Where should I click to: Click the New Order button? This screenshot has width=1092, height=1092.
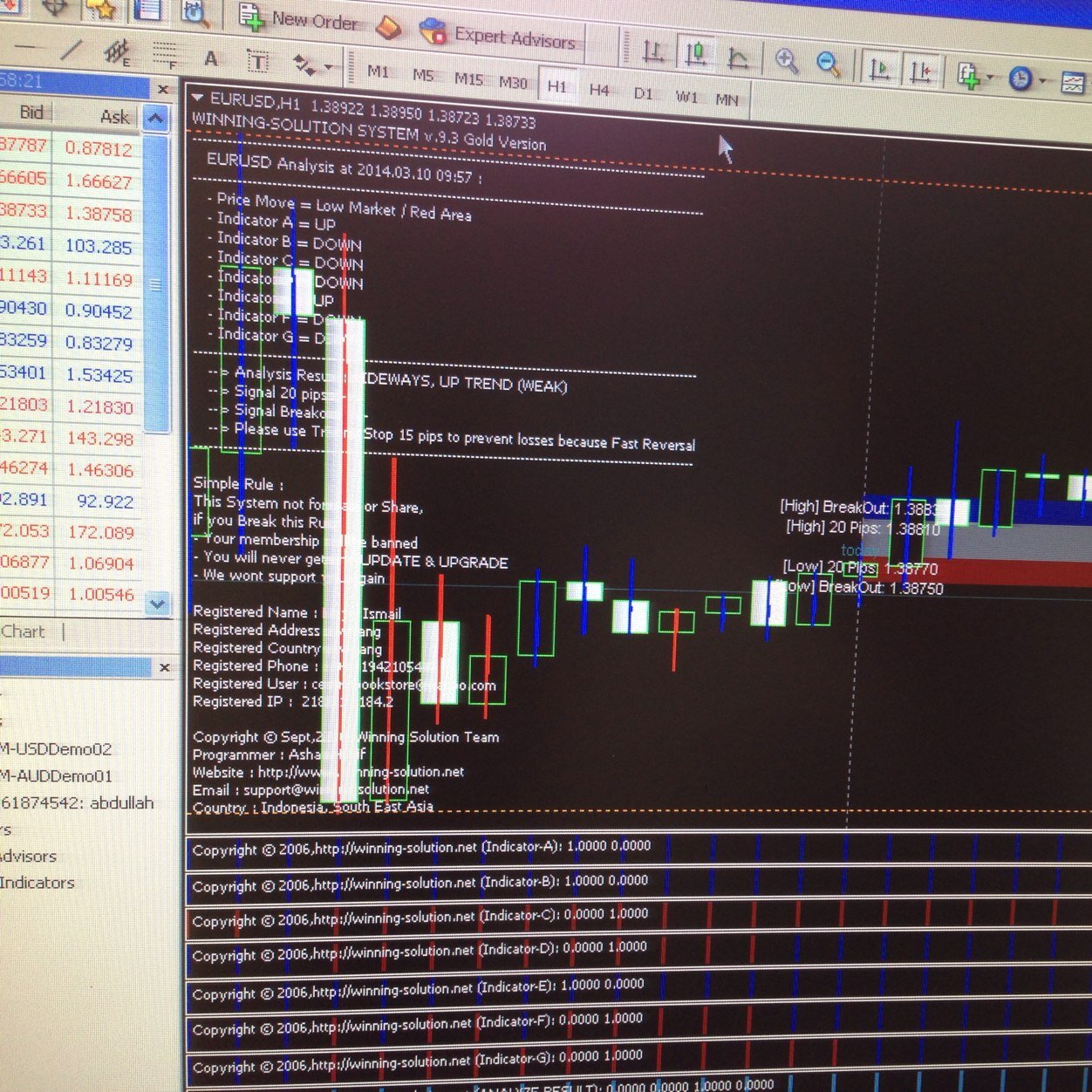(298, 19)
